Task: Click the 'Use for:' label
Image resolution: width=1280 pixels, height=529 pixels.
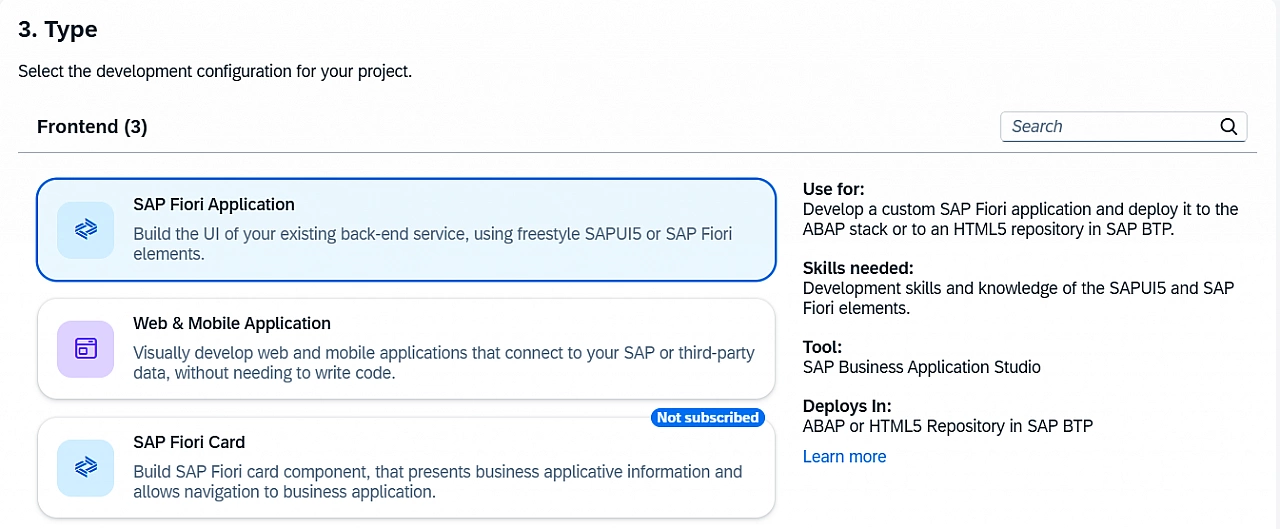Action: (x=833, y=189)
